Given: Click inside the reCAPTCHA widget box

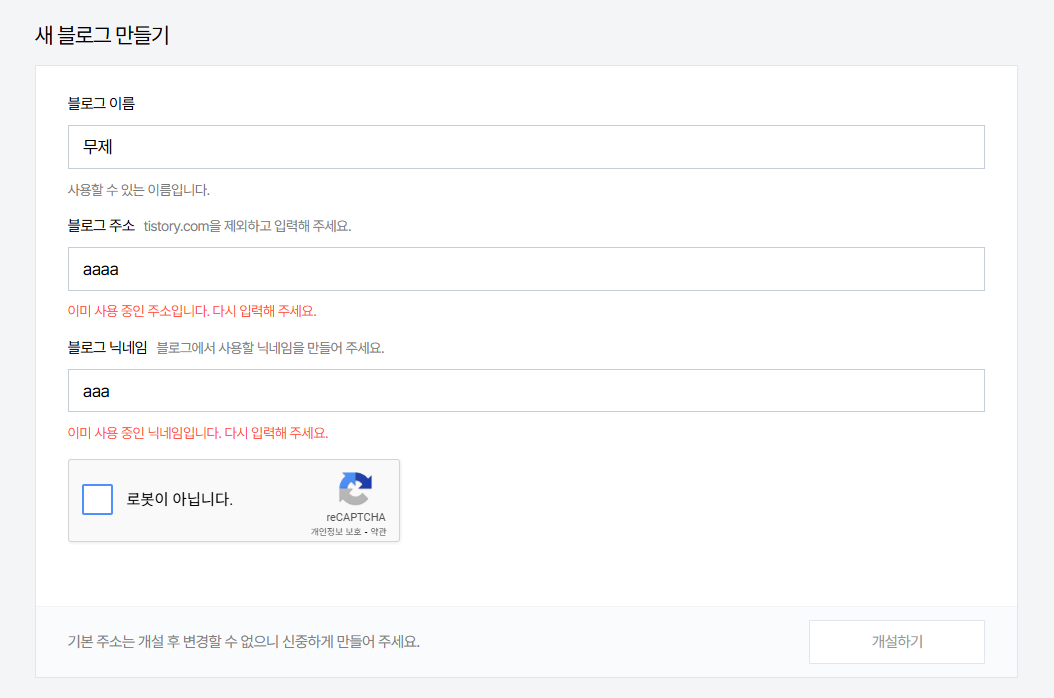Looking at the screenshot, I should (233, 500).
